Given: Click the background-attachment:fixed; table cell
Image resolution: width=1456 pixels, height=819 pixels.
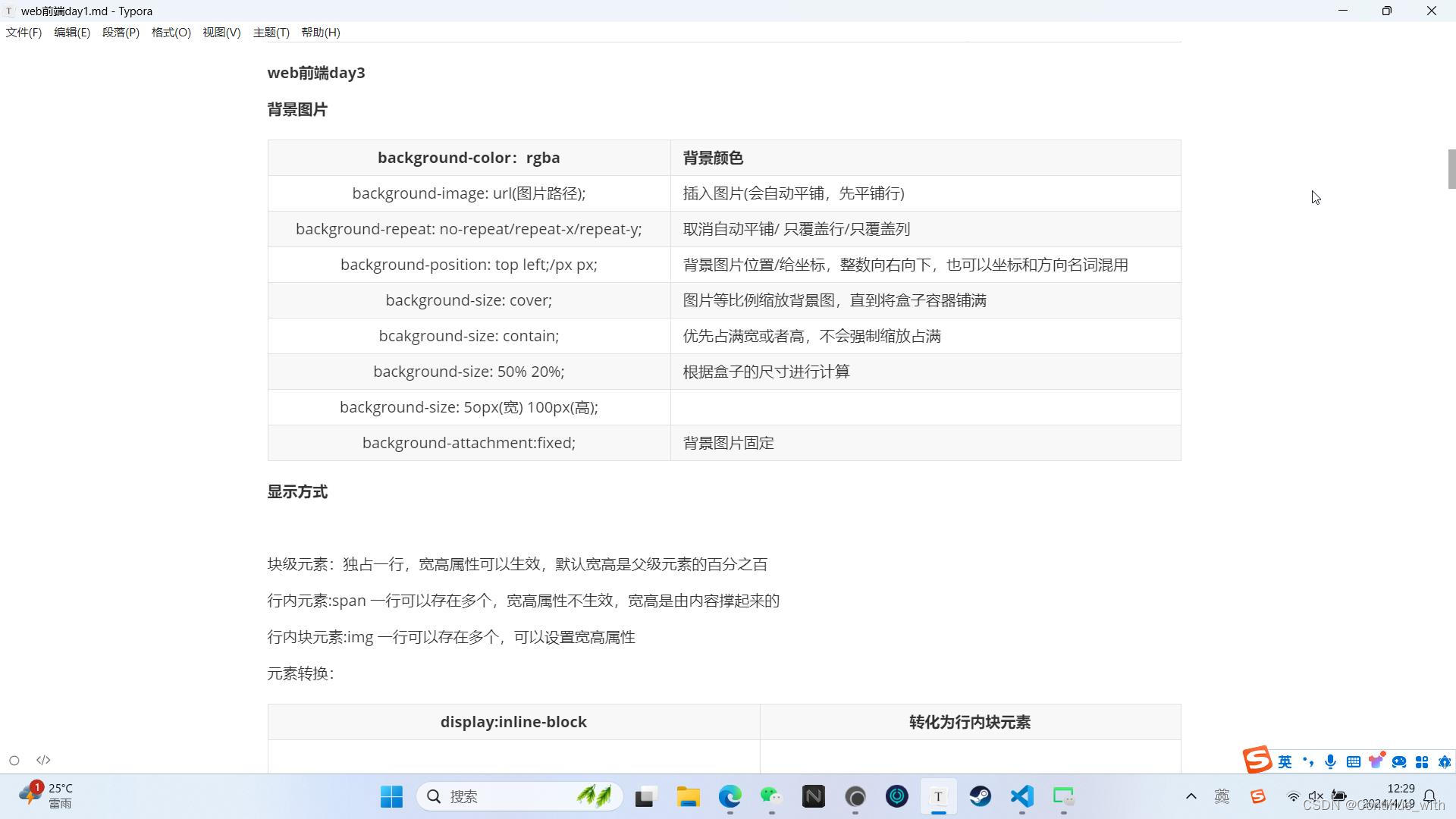Looking at the screenshot, I should [x=469, y=443].
